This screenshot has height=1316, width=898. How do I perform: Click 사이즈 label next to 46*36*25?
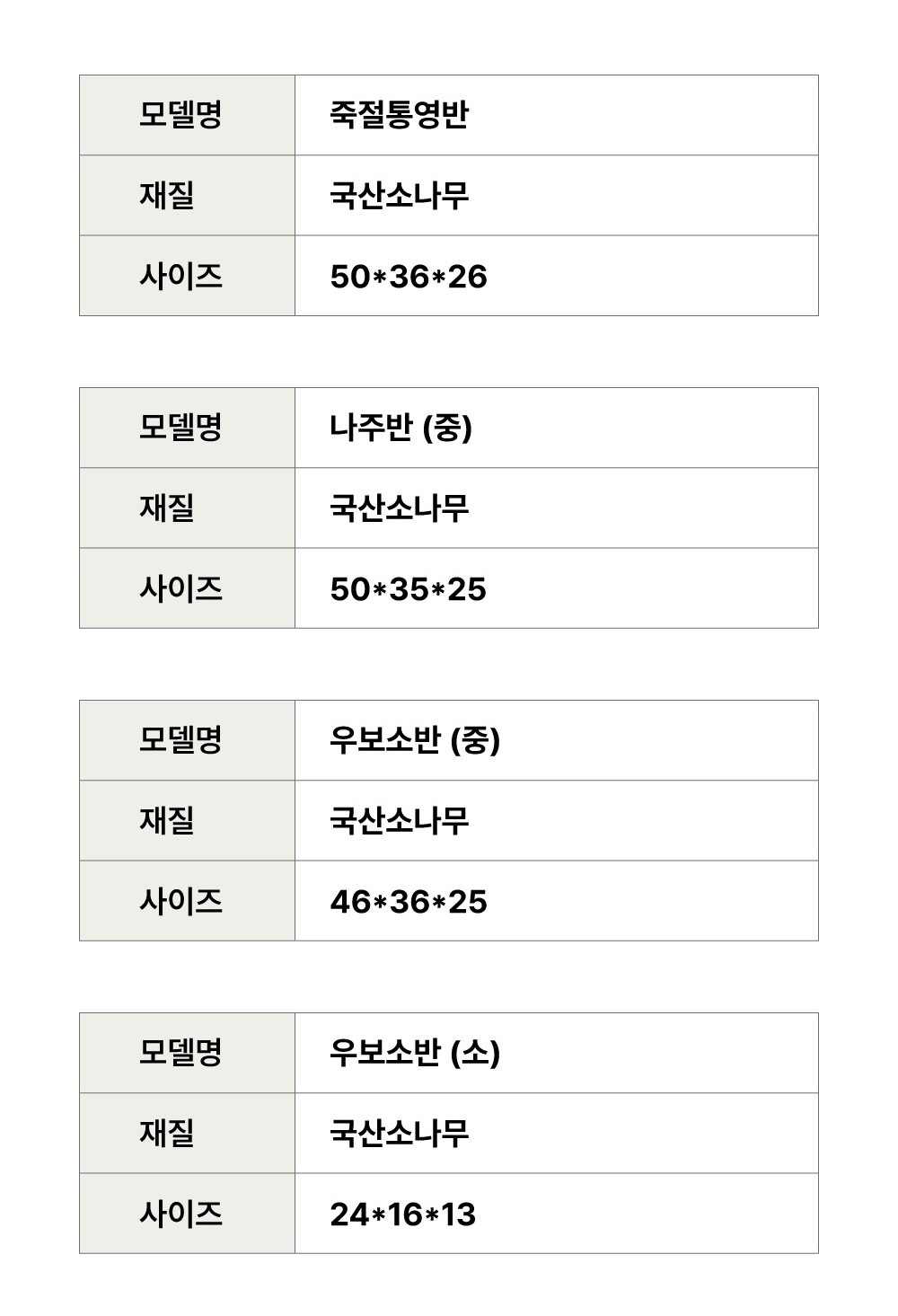[180, 901]
